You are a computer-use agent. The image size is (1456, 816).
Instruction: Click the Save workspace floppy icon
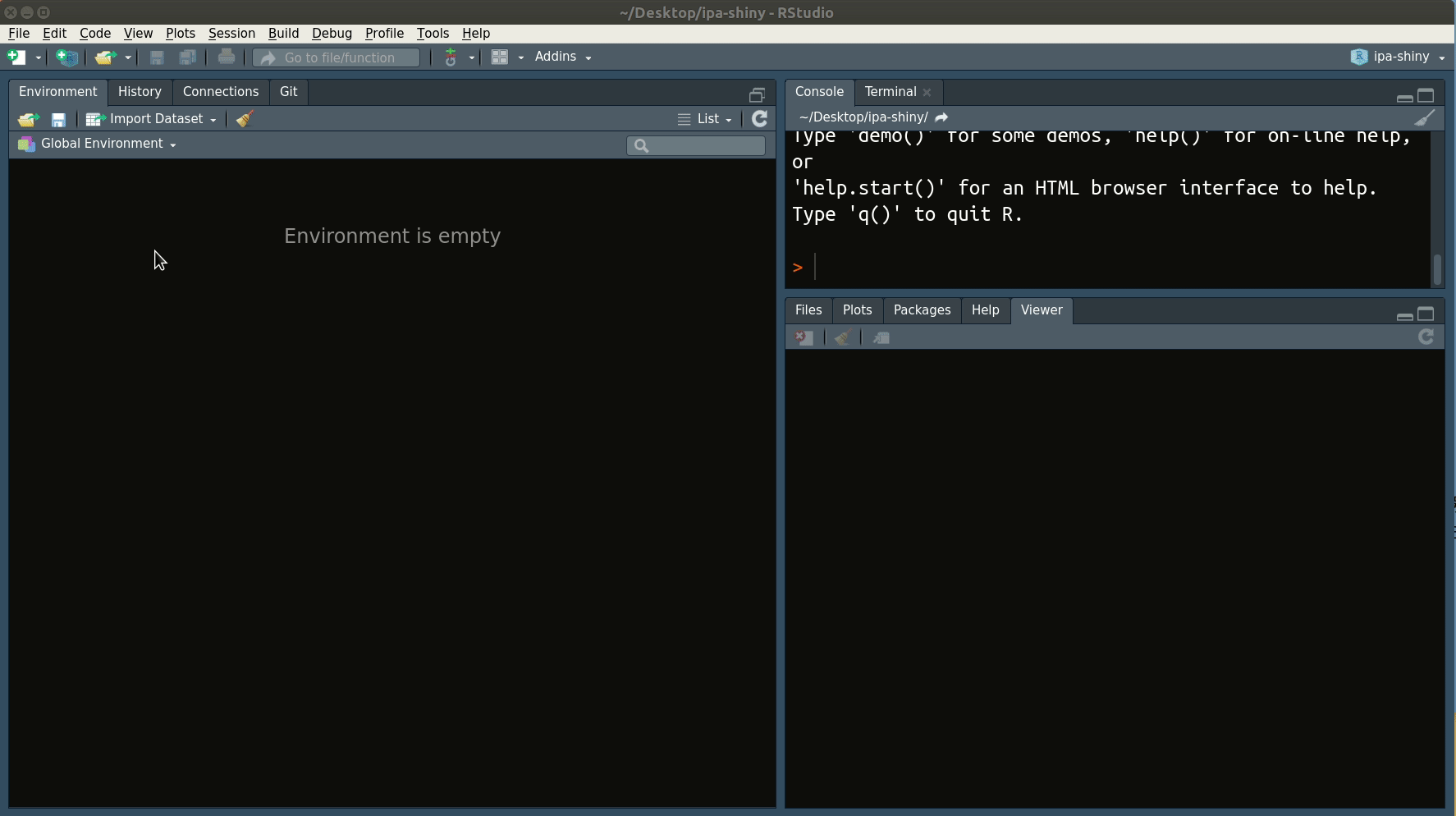pos(58,120)
